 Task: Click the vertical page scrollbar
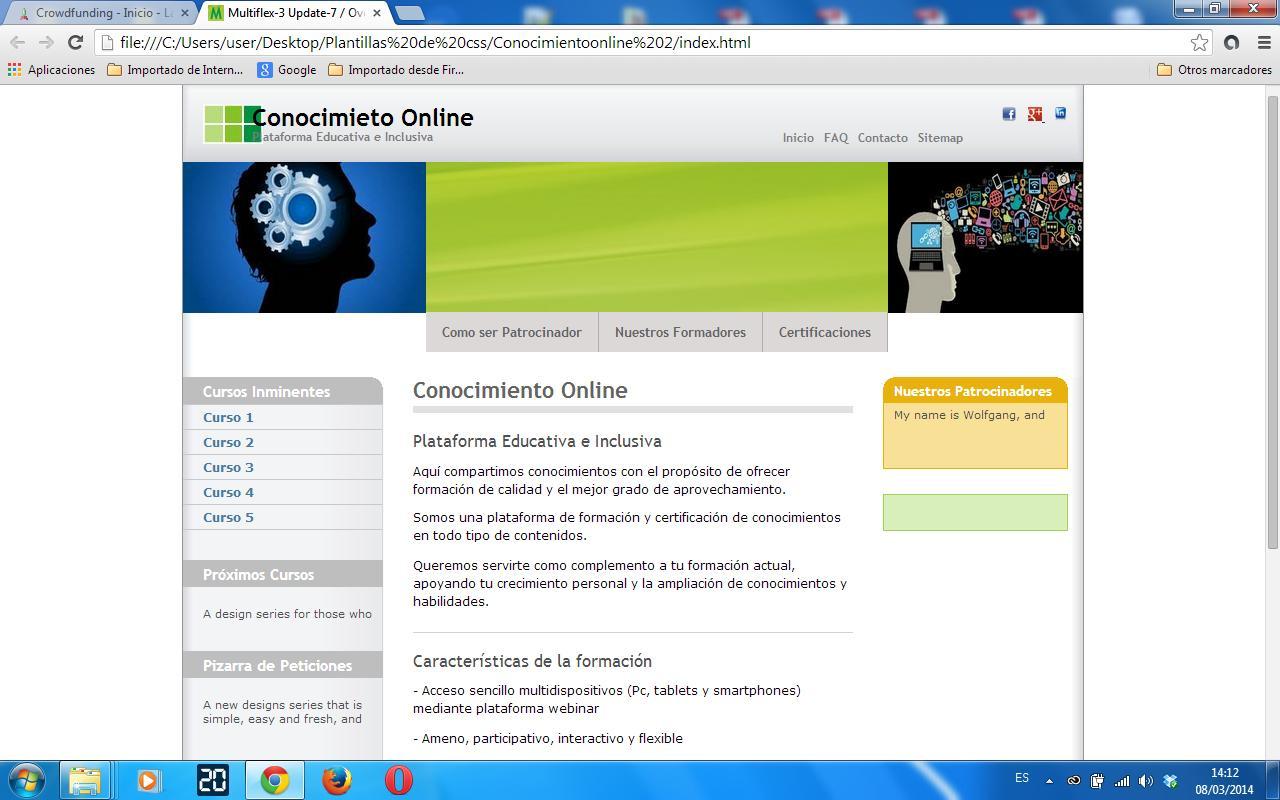coord(1273,320)
